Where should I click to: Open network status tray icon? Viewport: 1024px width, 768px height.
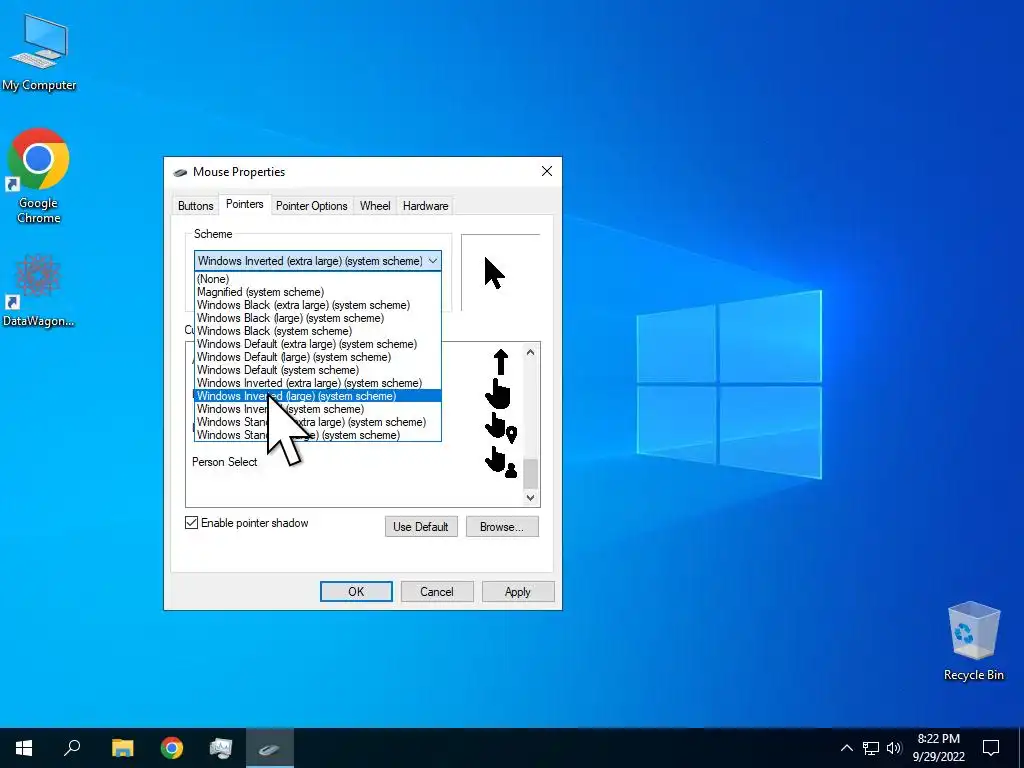pyautogui.click(x=871, y=748)
